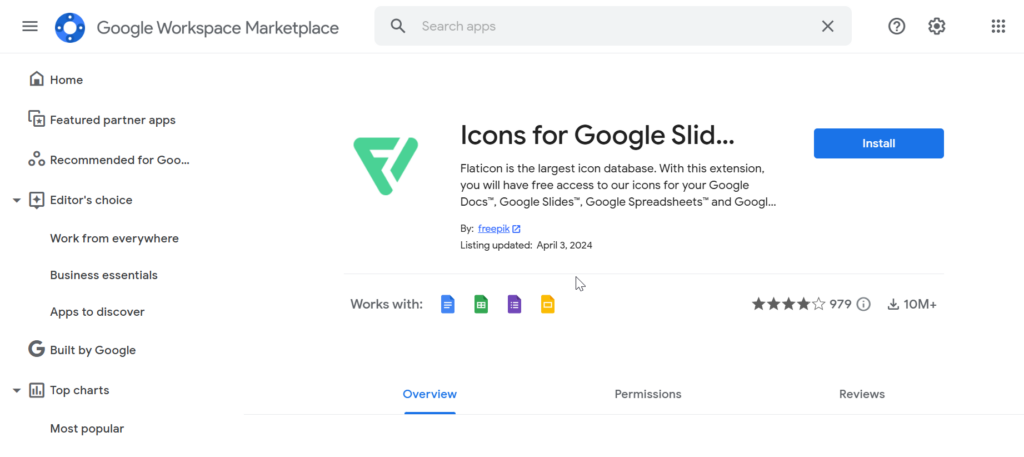
Task: Go to Featured partner apps
Action: pyautogui.click(x=112, y=120)
